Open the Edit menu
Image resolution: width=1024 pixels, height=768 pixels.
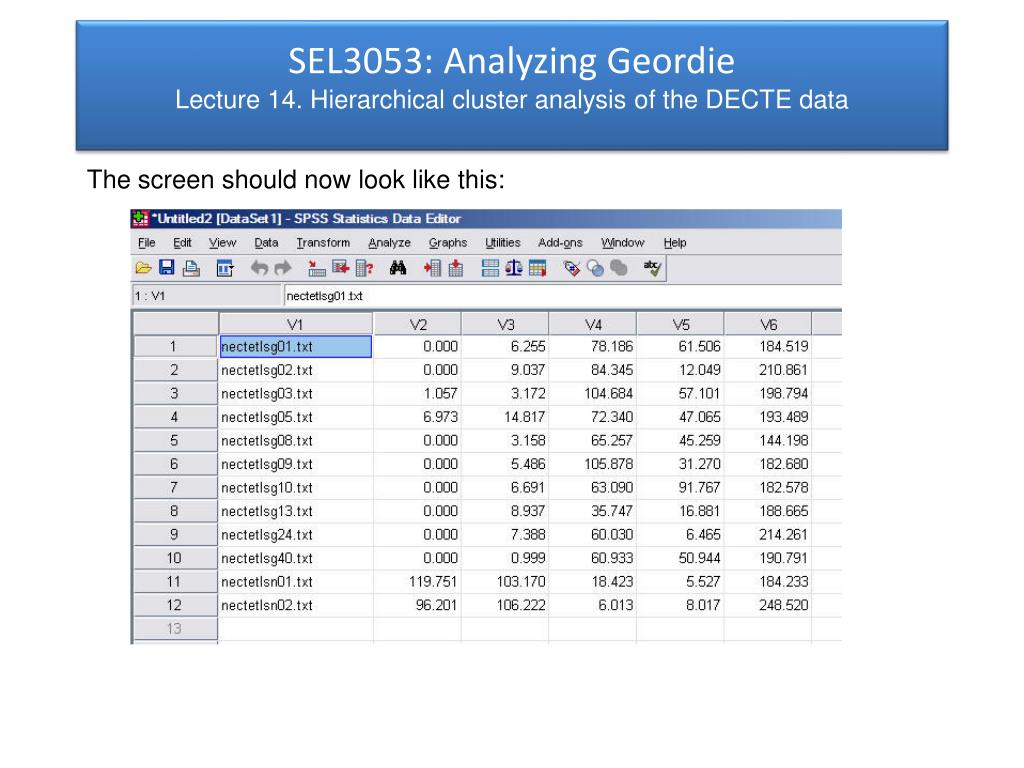(182, 243)
